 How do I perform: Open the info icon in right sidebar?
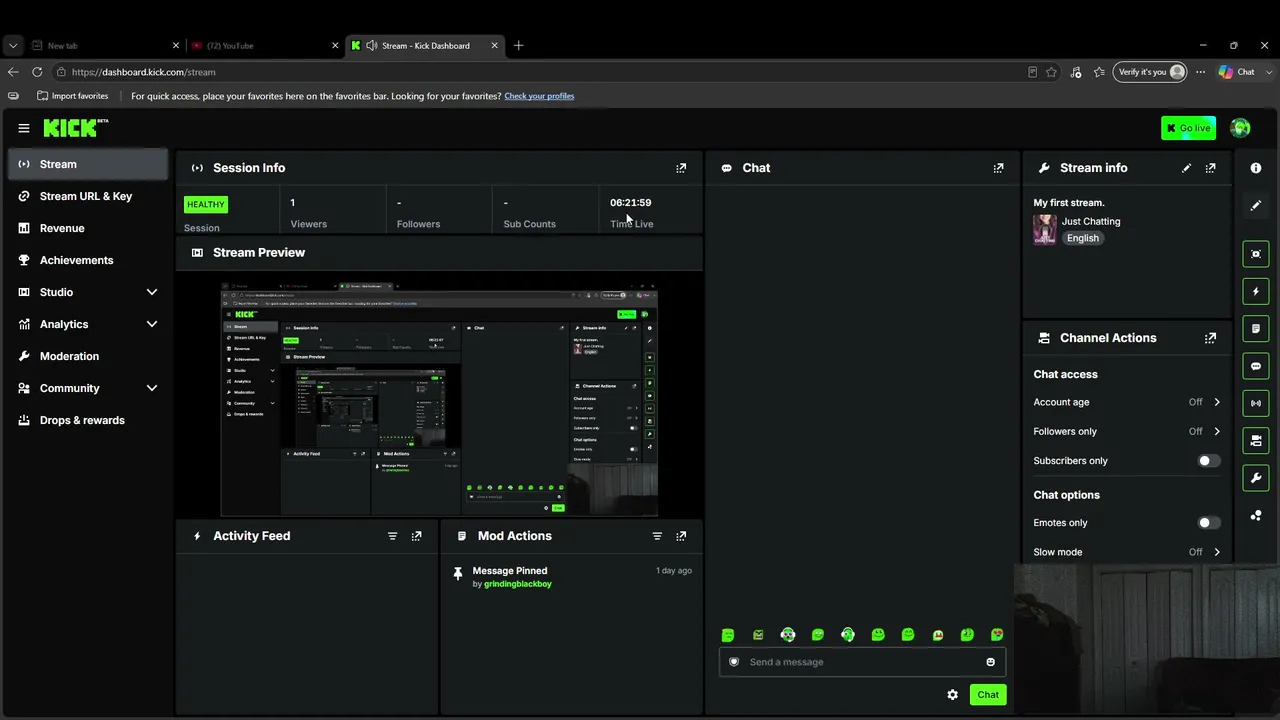coord(1256,168)
